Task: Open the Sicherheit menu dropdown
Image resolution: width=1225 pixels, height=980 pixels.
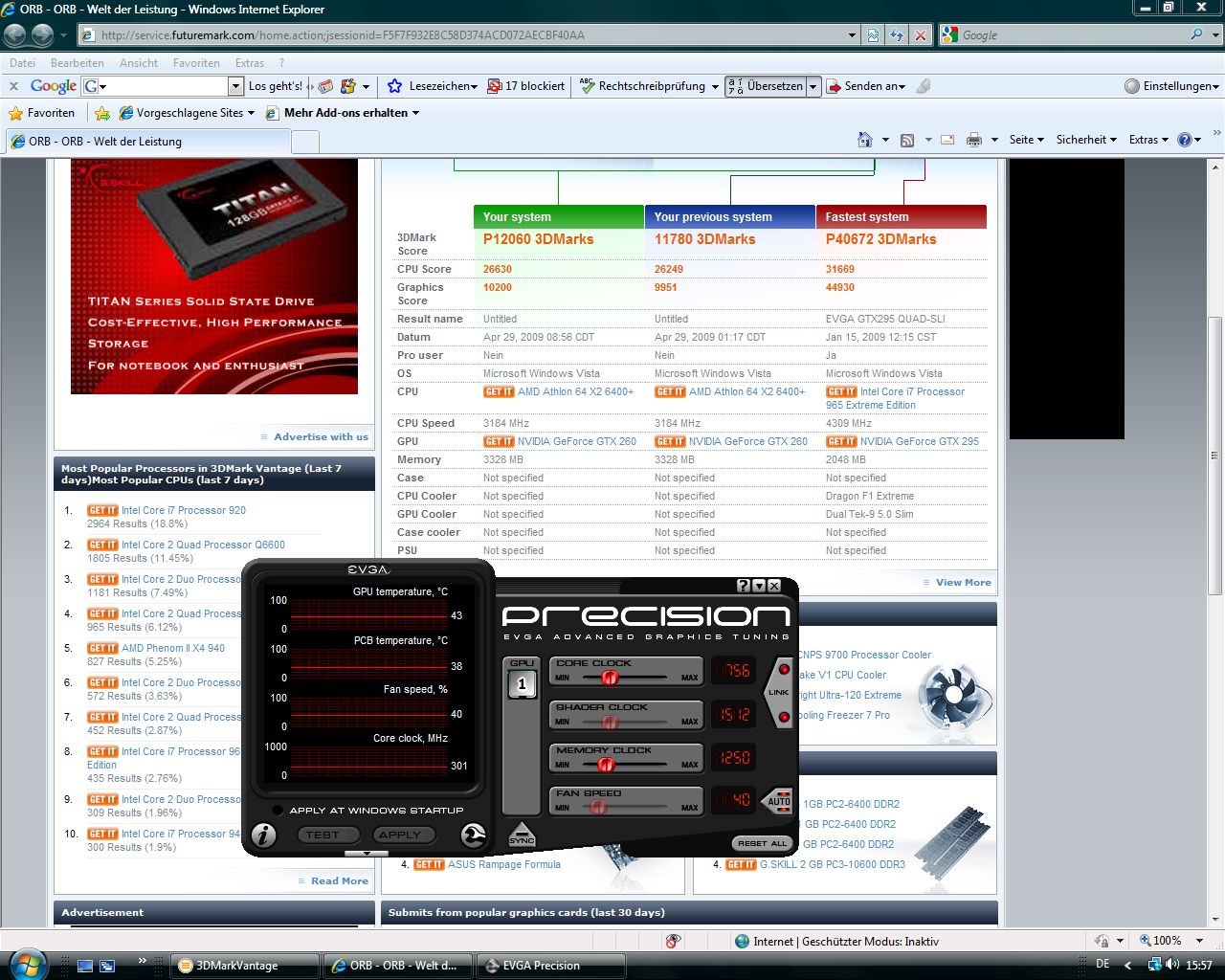Action: tap(1086, 140)
